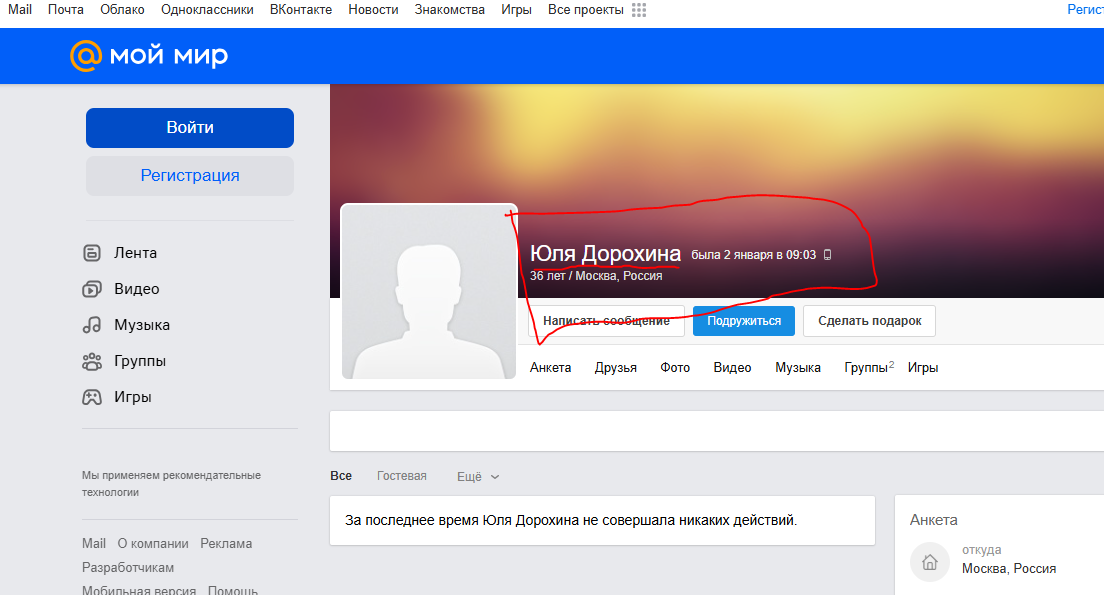Open the Мой Мир logo
The width and height of the screenshot is (1104, 595).
pos(149,56)
